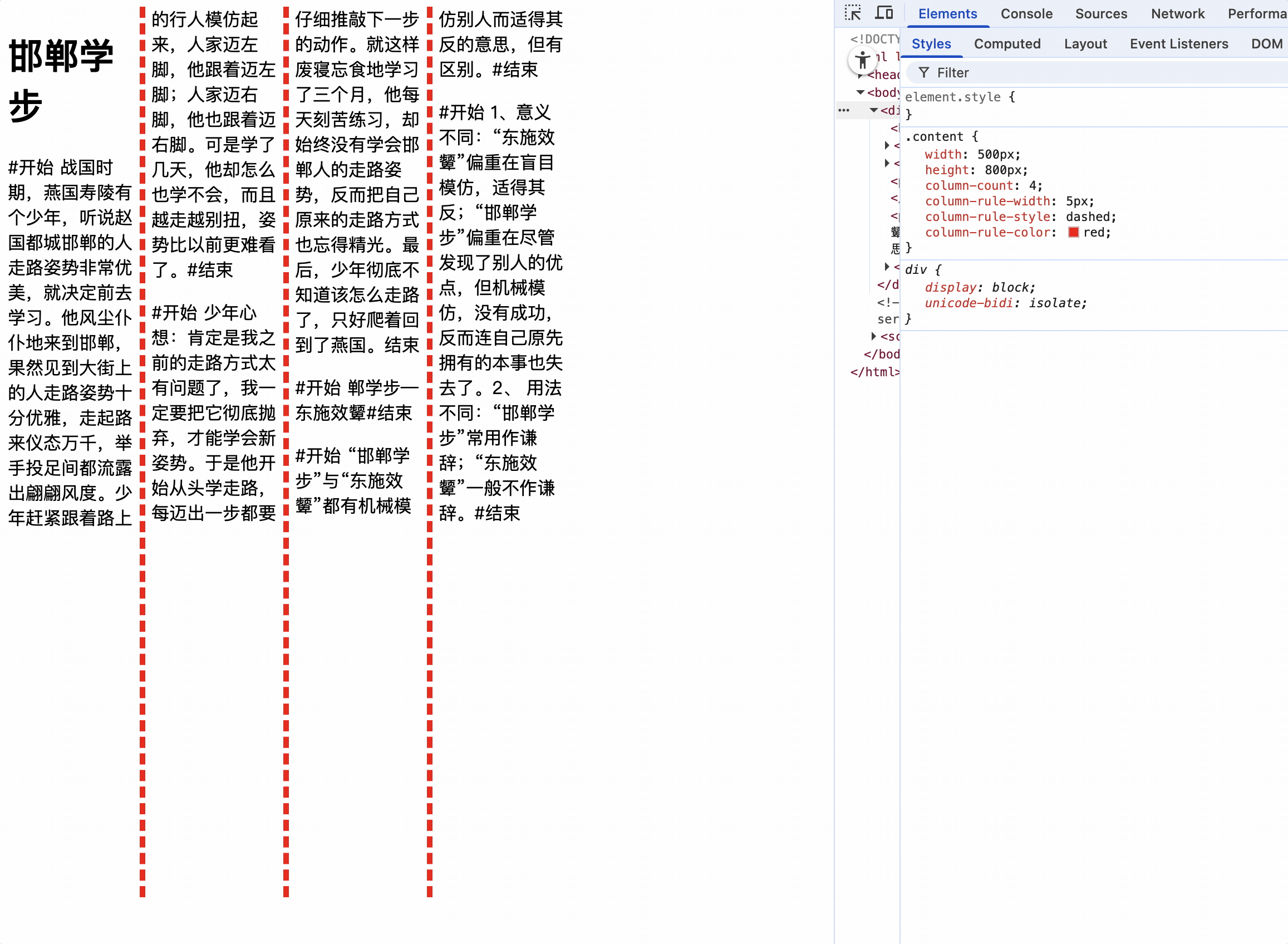Click the three-dots menu beside selected div
The height and width of the screenshot is (944, 1288).
pos(844,110)
